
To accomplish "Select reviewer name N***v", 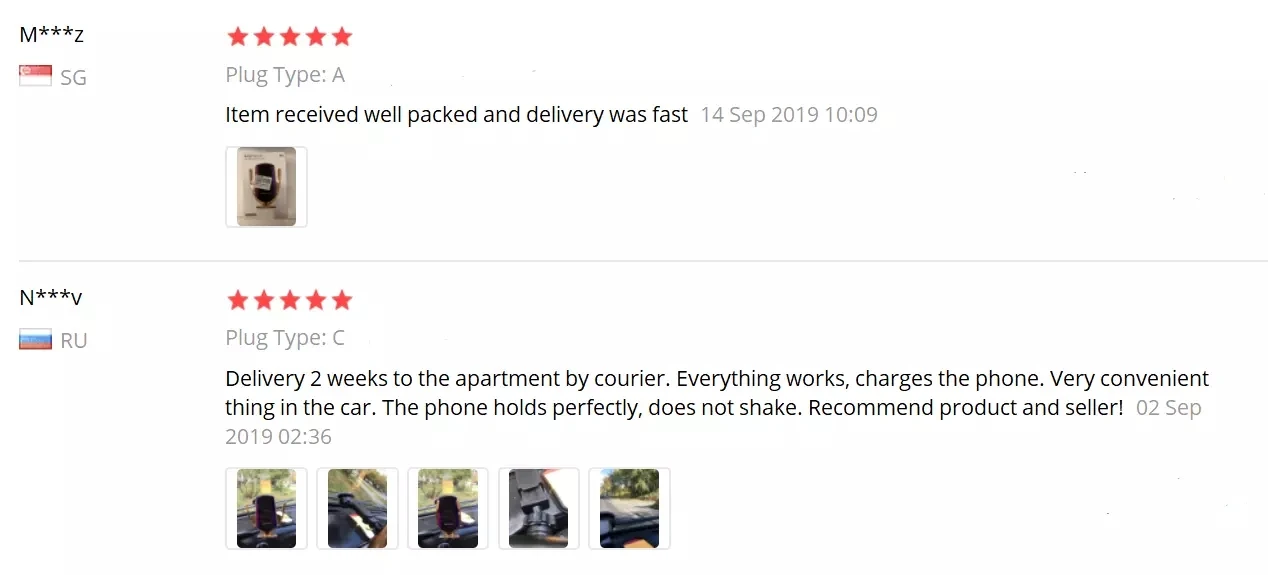I will click(x=51, y=297).
